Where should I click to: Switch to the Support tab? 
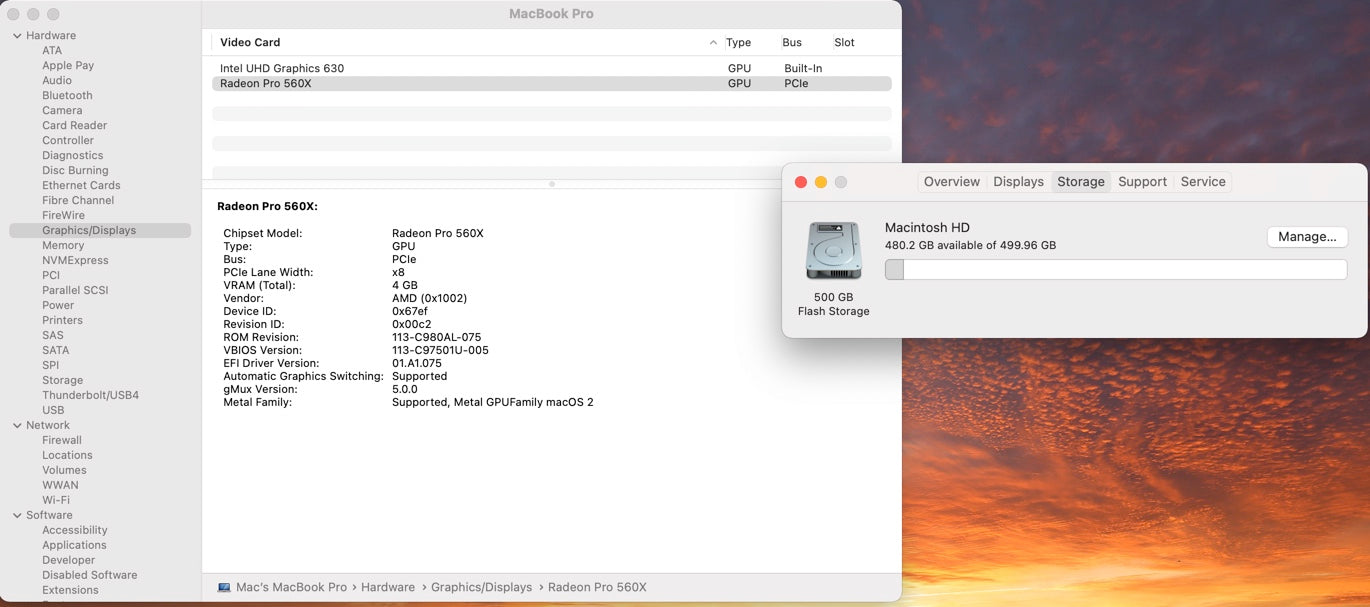tap(1142, 182)
